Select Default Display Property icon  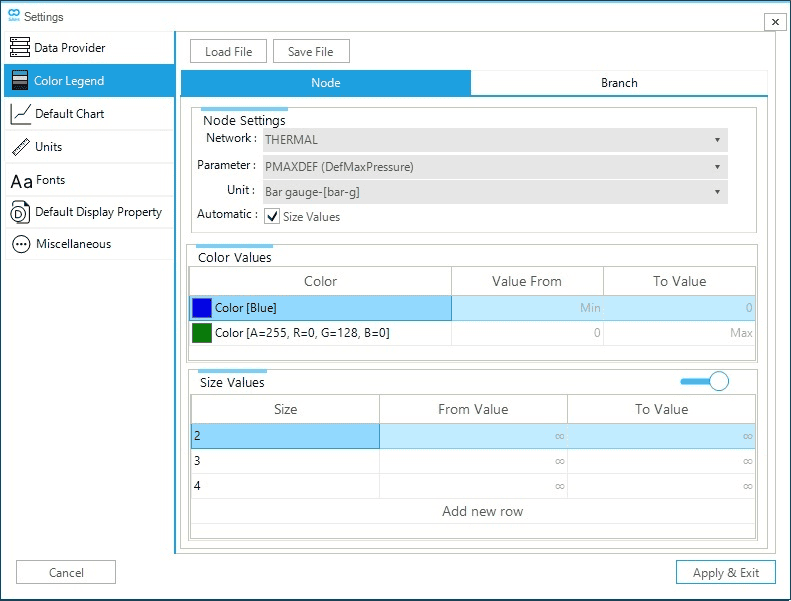tap(20, 212)
